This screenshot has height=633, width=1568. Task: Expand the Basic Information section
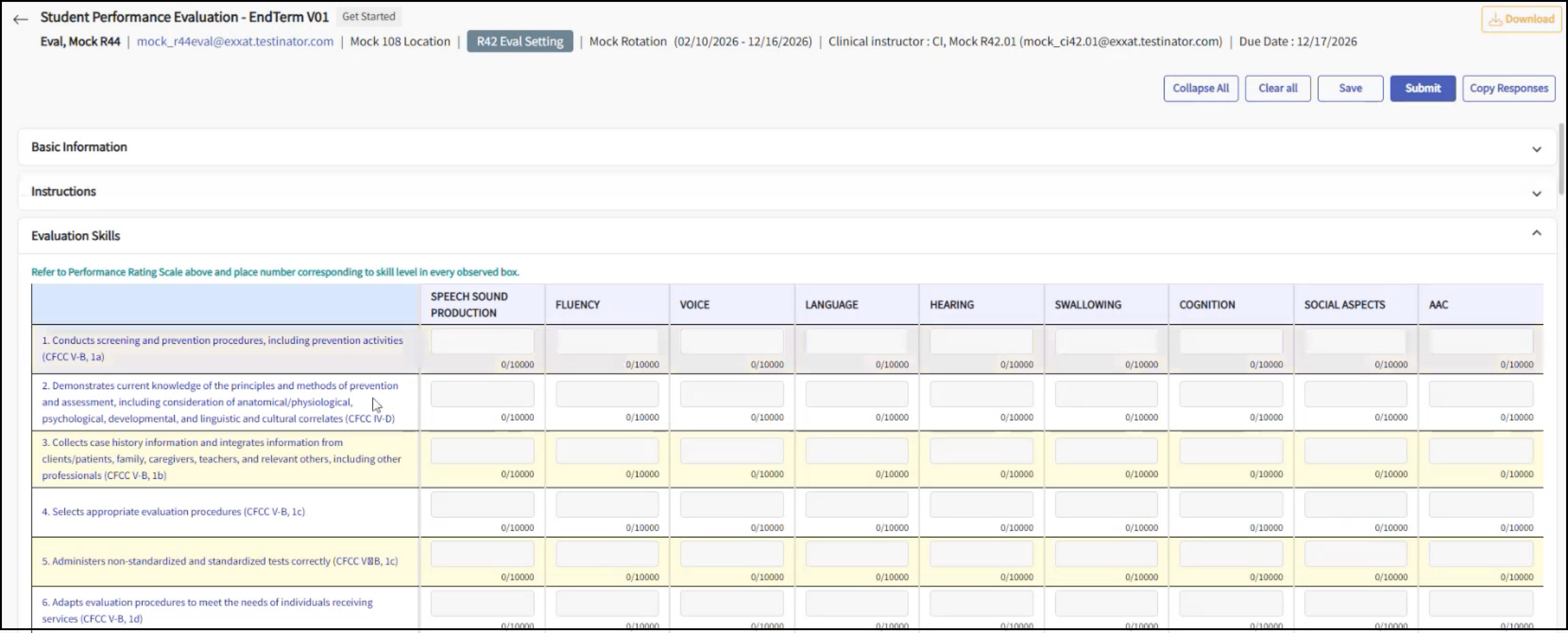(1536, 149)
